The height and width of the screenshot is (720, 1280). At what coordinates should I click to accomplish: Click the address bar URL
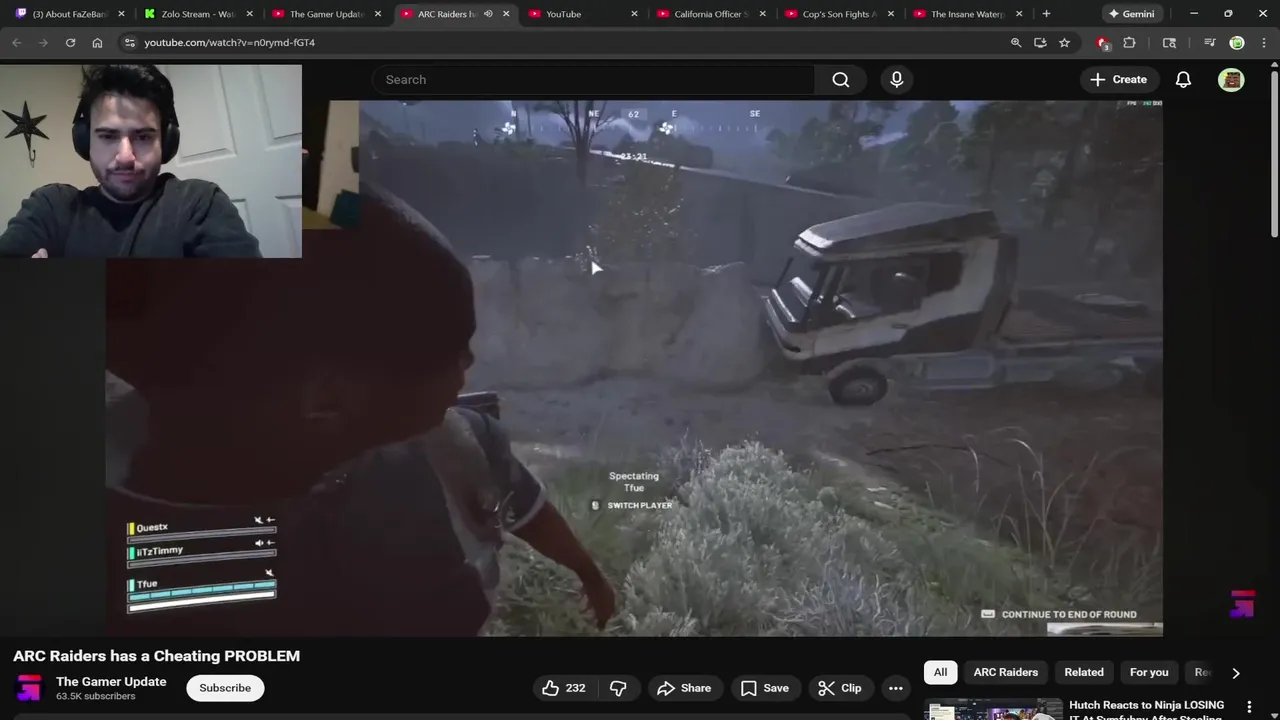point(229,43)
